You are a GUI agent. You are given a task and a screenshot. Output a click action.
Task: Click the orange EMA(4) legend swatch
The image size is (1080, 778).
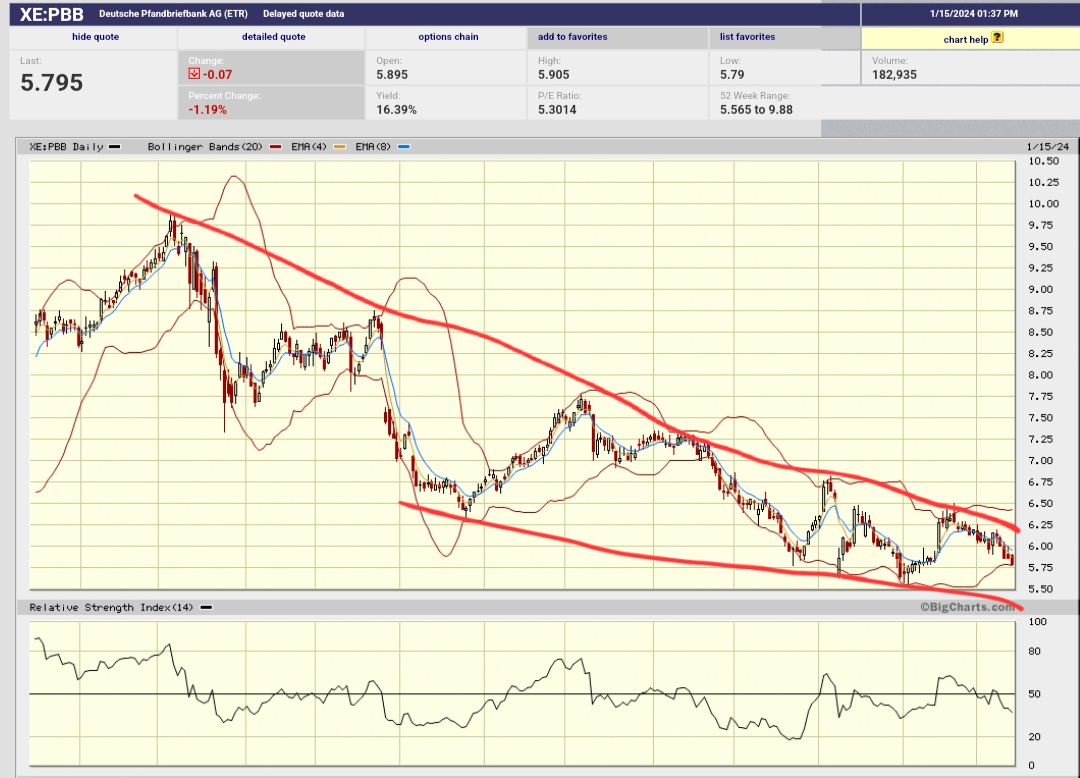(x=339, y=147)
